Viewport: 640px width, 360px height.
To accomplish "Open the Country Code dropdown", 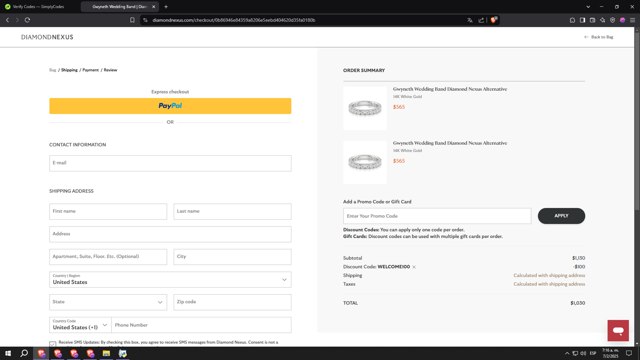I will [x=80, y=325].
